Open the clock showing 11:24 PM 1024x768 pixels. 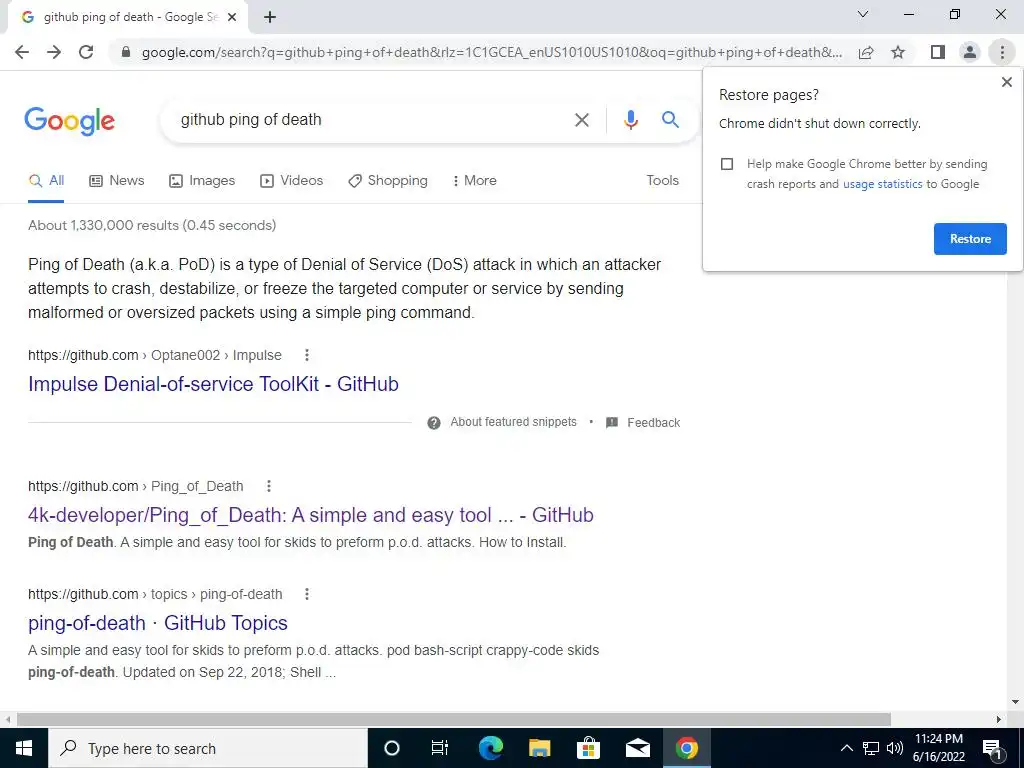click(x=938, y=748)
